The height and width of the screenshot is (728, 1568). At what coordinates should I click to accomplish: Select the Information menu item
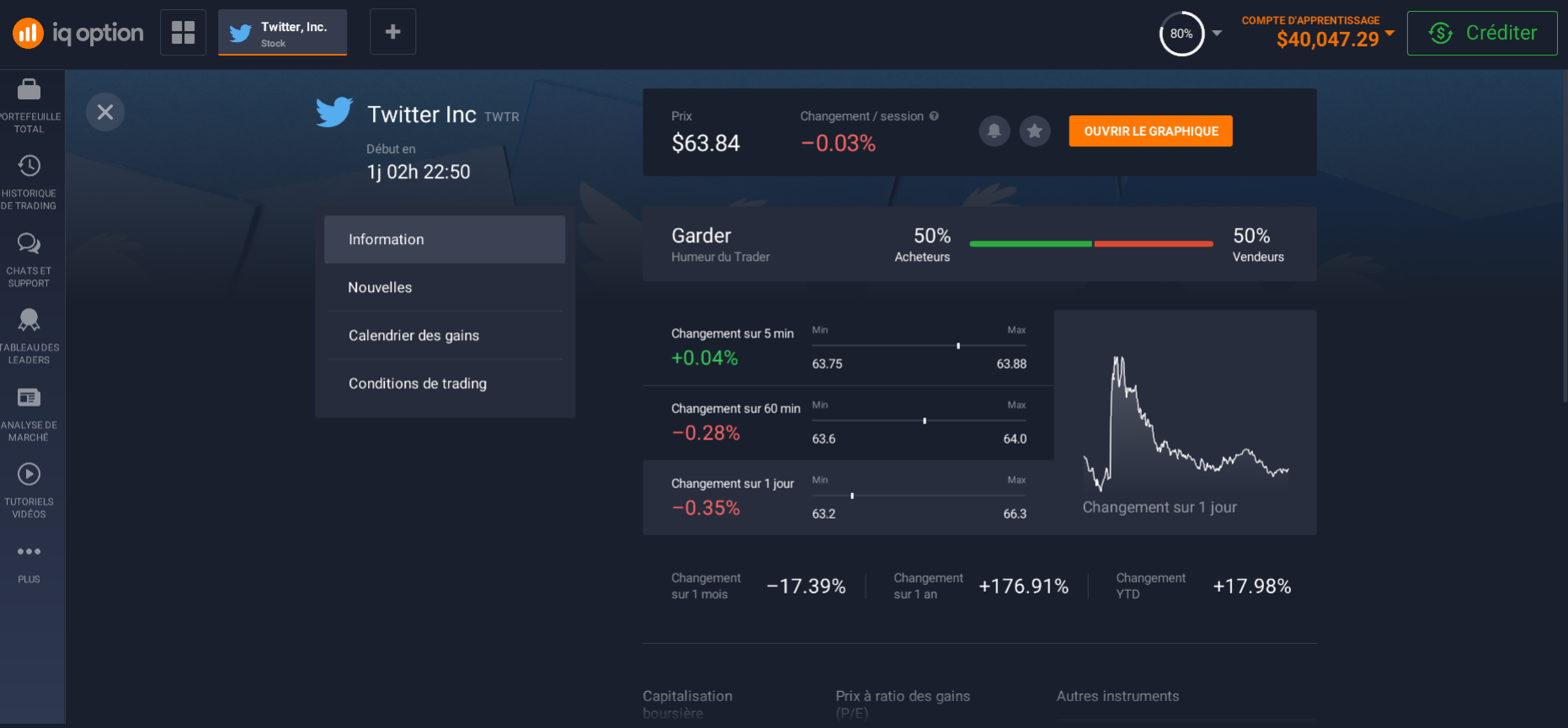click(x=445, y=240)
